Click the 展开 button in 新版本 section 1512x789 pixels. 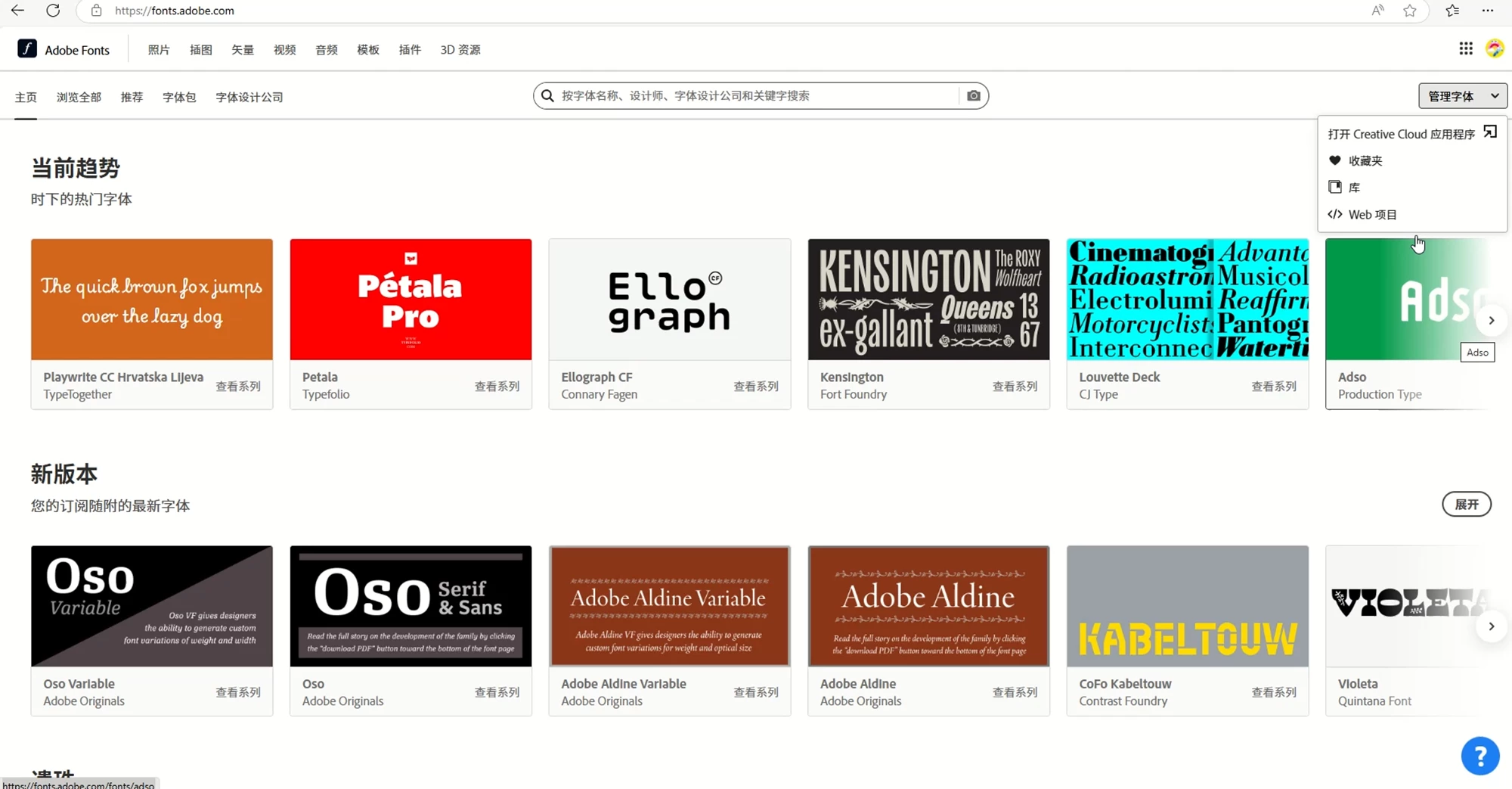click(1467, 505)
